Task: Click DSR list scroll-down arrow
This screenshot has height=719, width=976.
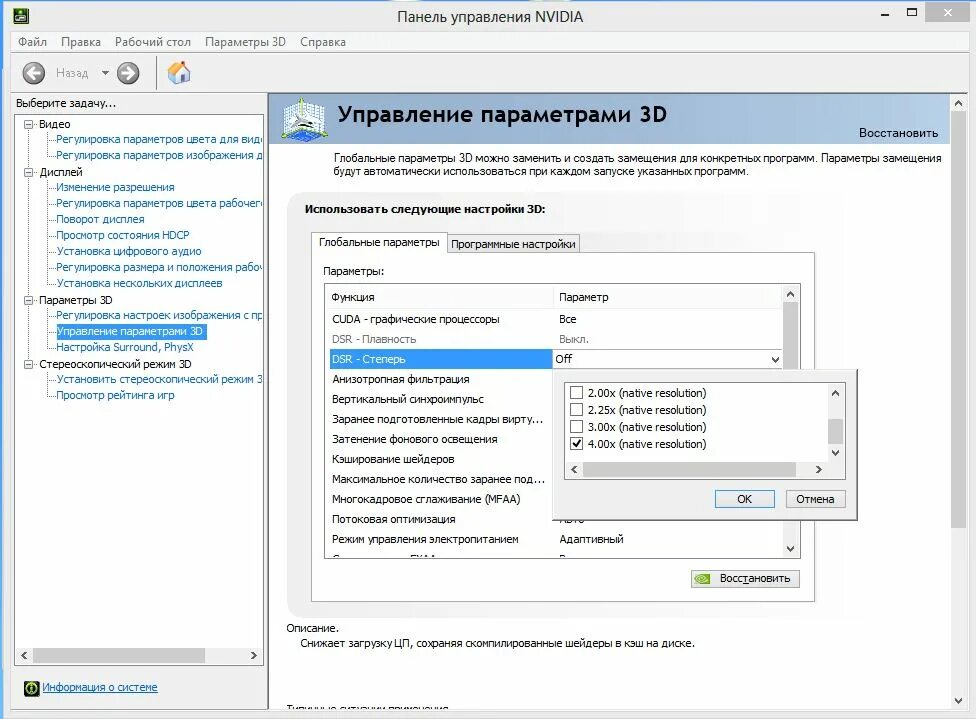Action: [835, 453]
